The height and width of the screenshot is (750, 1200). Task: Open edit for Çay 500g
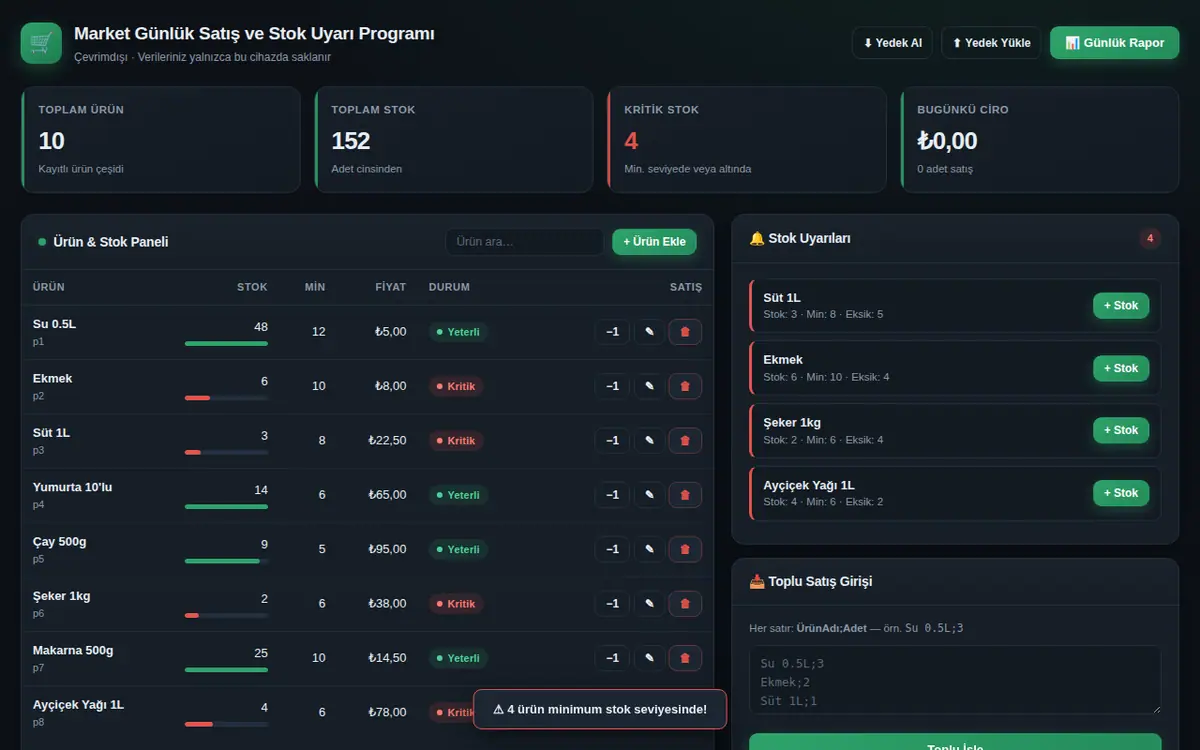[x=649, y=549]
